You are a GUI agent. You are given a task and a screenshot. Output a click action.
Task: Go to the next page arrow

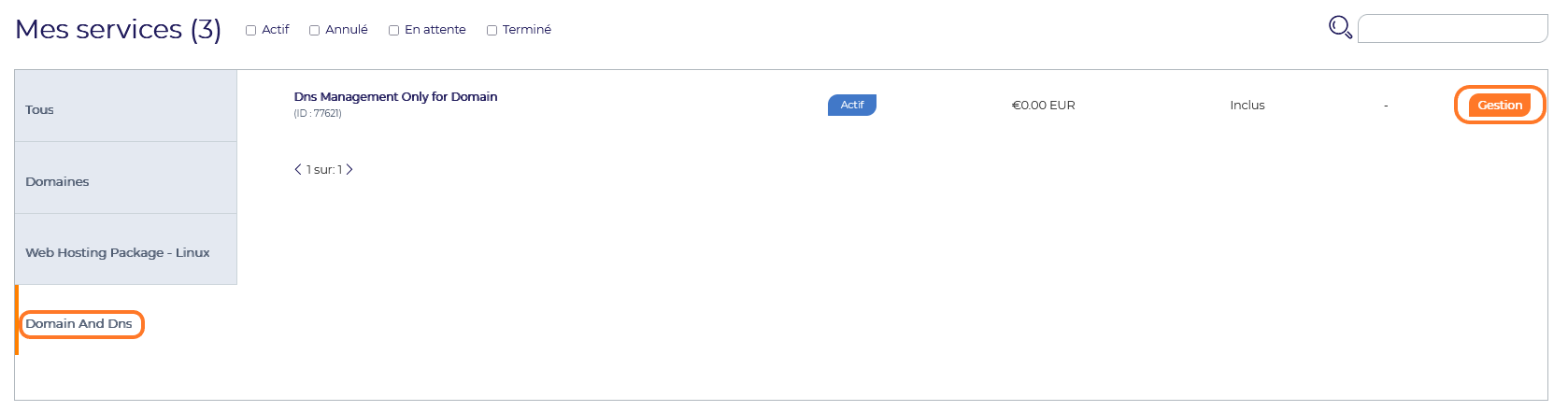[349, 169]
